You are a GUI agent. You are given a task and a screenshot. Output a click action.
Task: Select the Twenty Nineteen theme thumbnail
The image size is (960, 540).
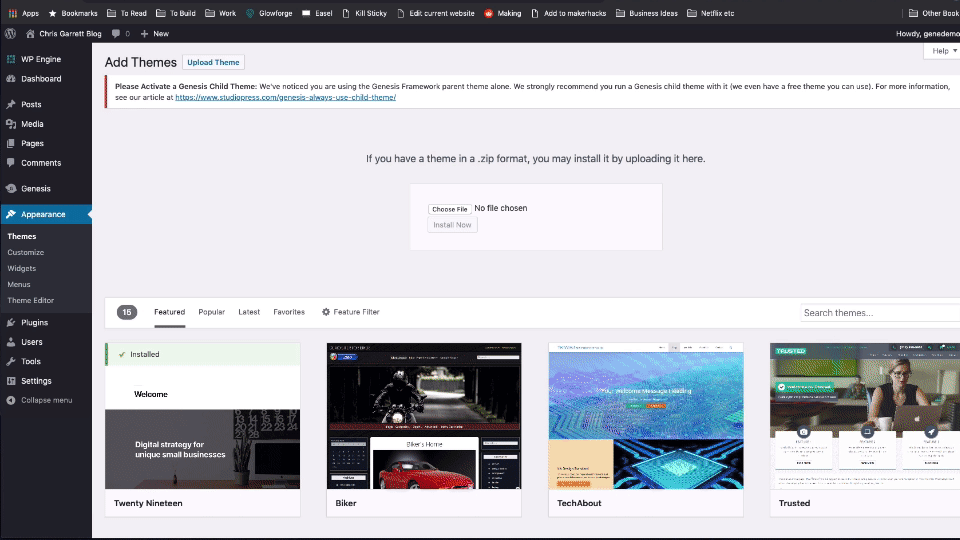pos(203,416)
